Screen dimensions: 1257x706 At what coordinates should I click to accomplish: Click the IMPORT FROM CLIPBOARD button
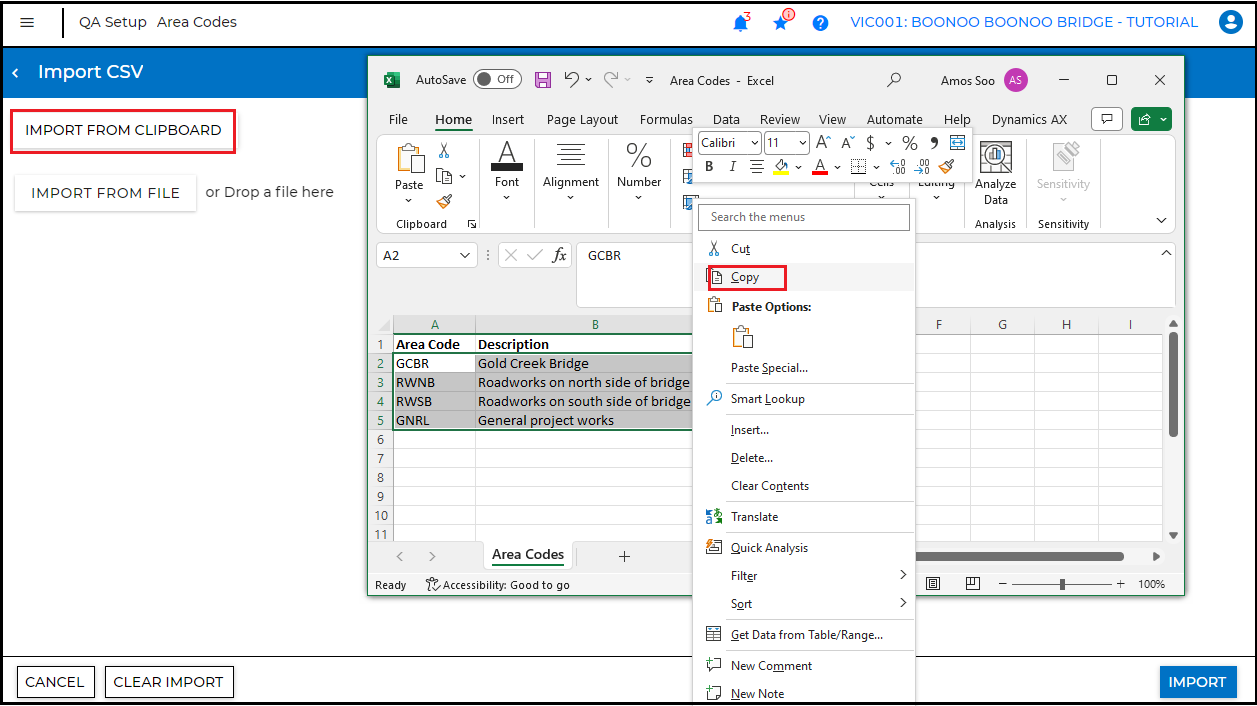click(122, 130)
